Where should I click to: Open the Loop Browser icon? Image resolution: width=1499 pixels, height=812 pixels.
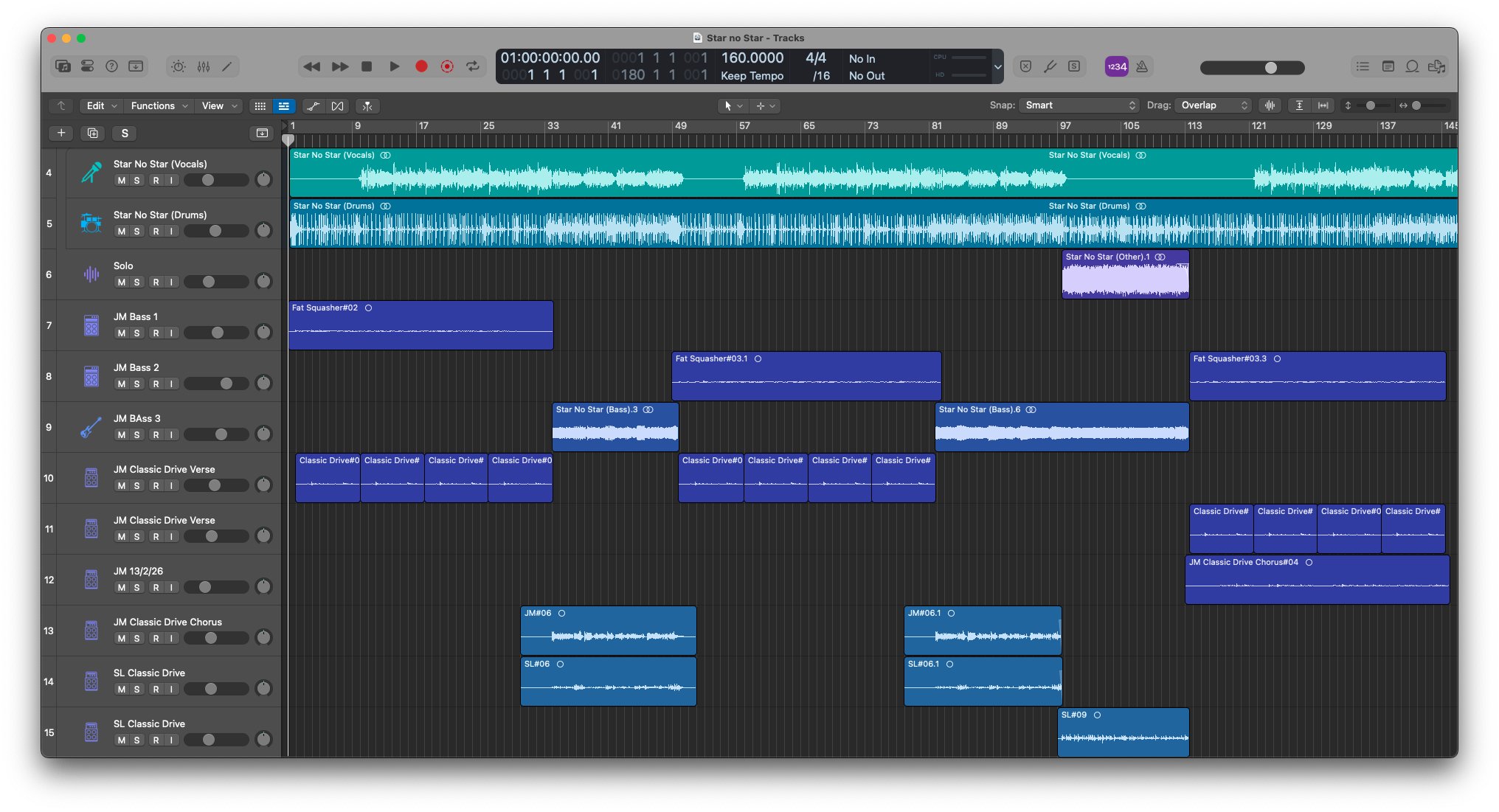(x=1412, y=66)
